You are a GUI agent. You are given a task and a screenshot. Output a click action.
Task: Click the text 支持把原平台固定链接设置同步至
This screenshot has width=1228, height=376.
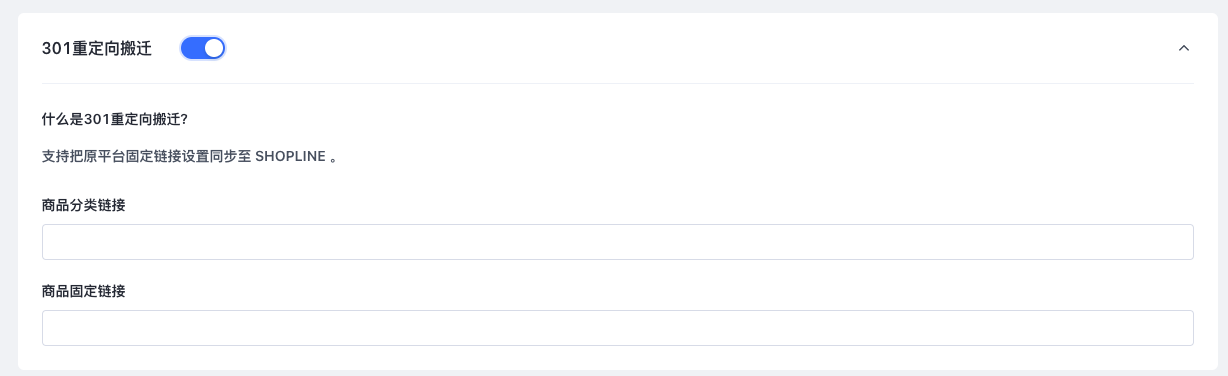click(147, 158)
